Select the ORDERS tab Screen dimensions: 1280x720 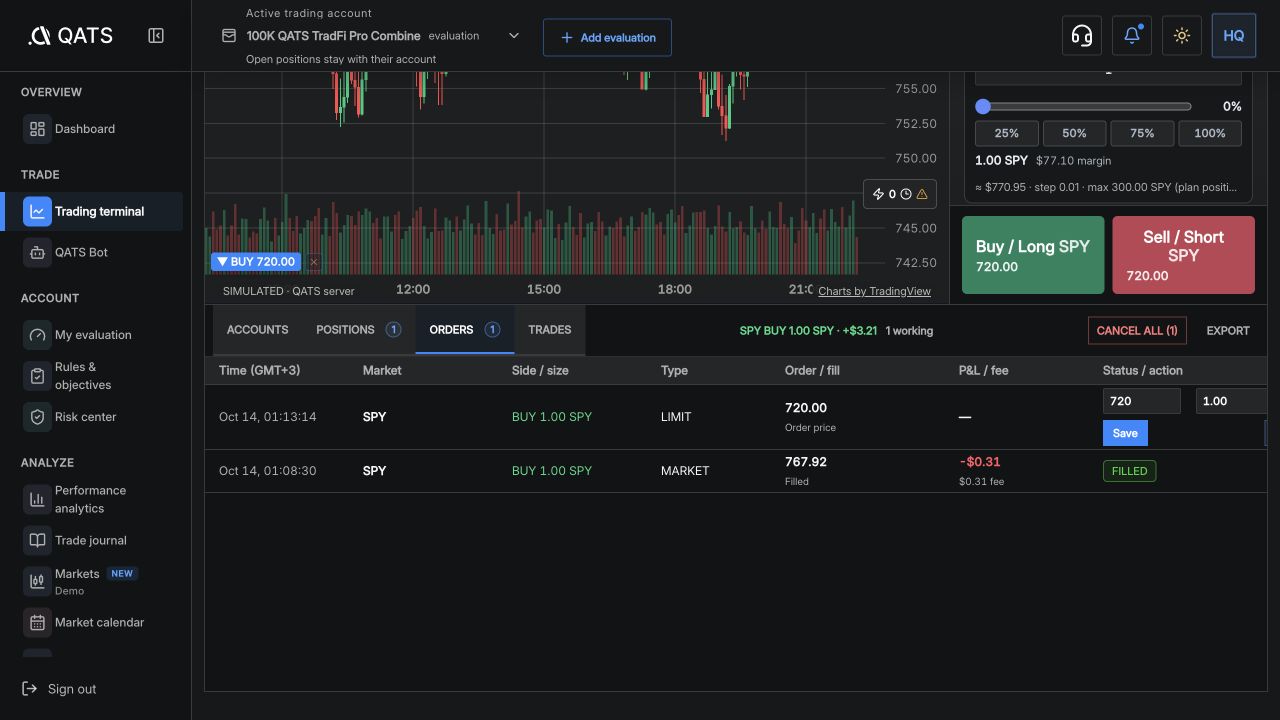pyautogui.click(x=465, y=330)
